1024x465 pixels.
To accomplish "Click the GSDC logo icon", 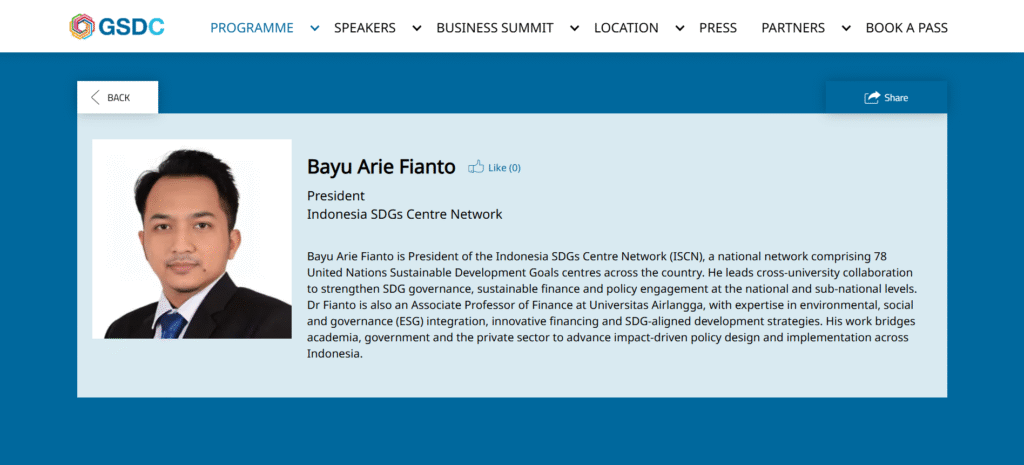I will pyautogui.click(x=82, y=27).
